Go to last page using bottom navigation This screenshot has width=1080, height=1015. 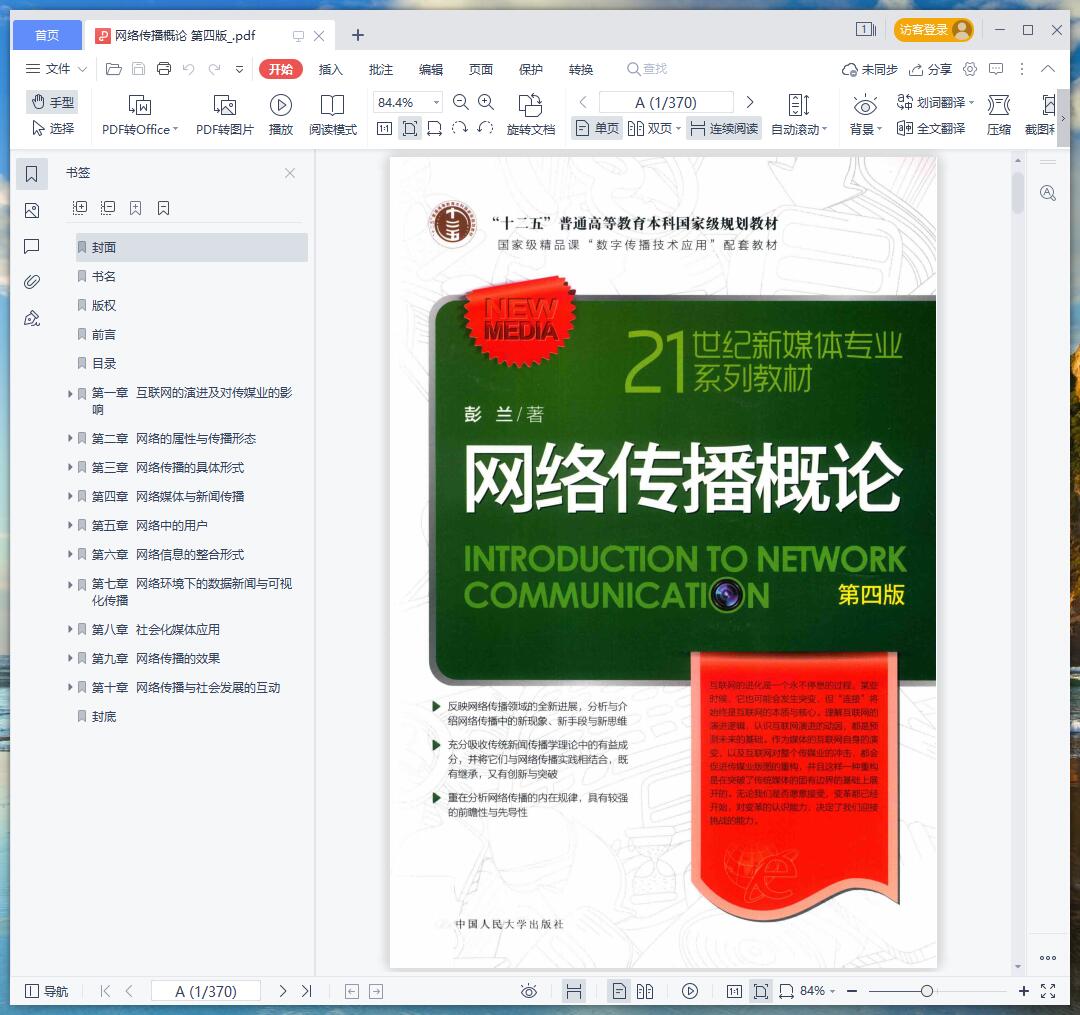click(307, 991)
